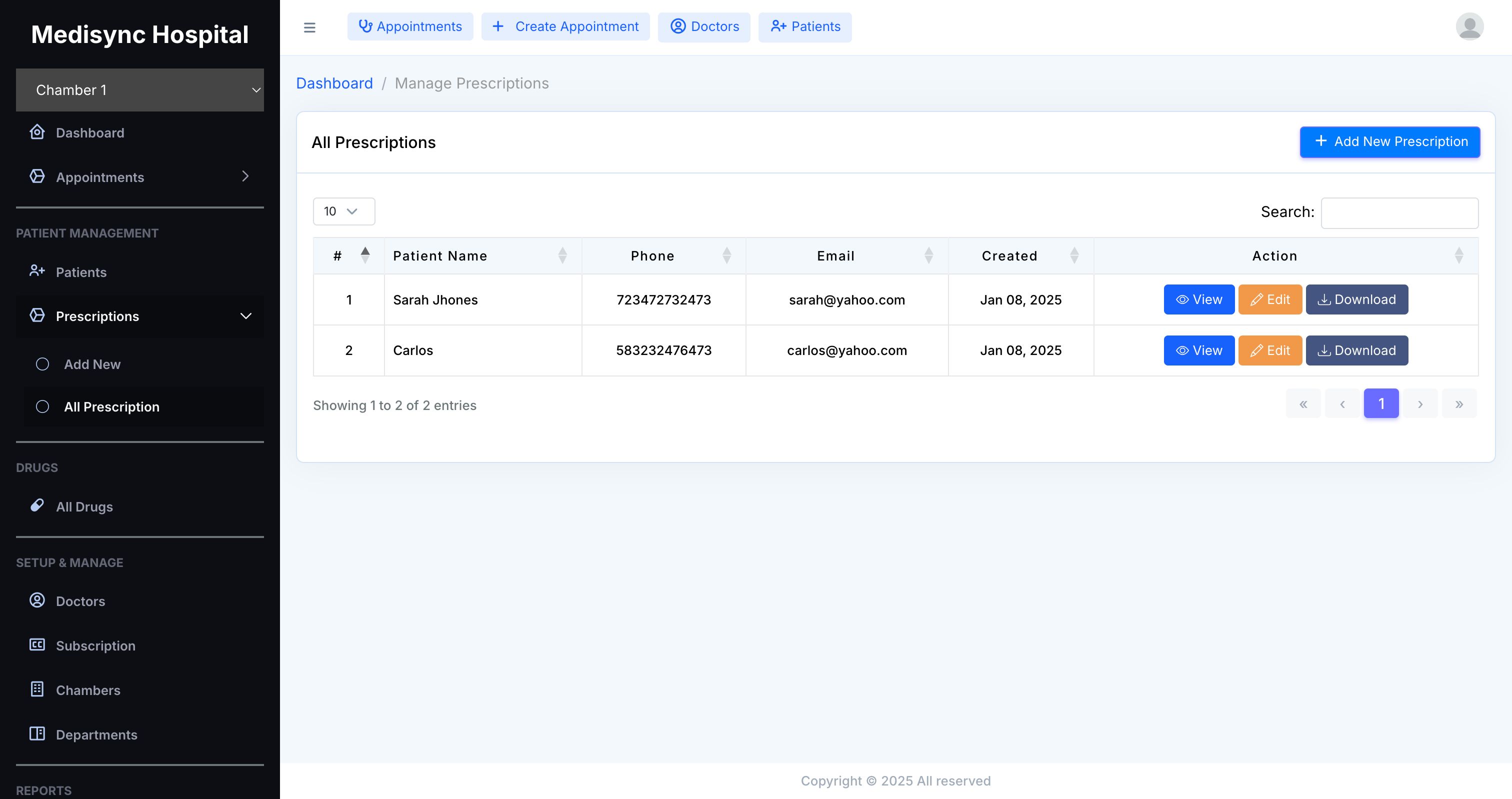Click the All Drugs pill icon
This screenshot has height=799, width=1512.
click(37, 505)
